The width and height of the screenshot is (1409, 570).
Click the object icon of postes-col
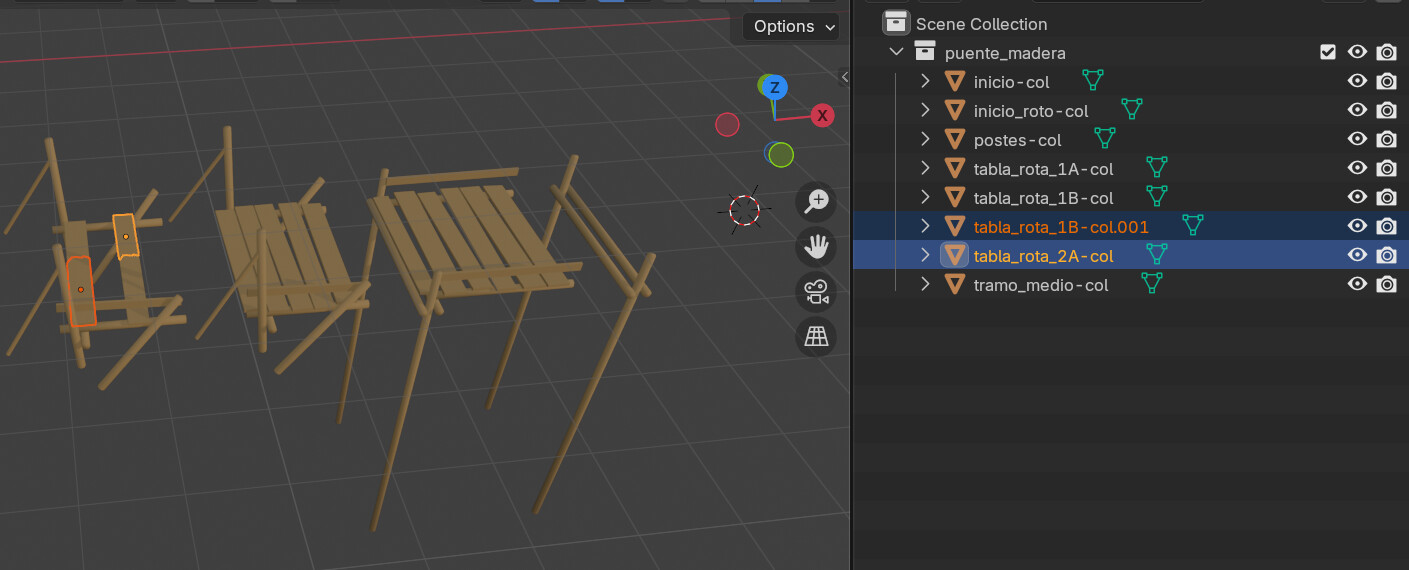point(955,140)
